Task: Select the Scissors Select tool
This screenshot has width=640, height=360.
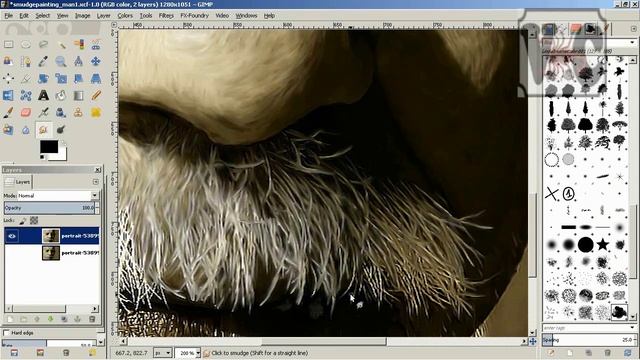Action: tap(96, 44)
